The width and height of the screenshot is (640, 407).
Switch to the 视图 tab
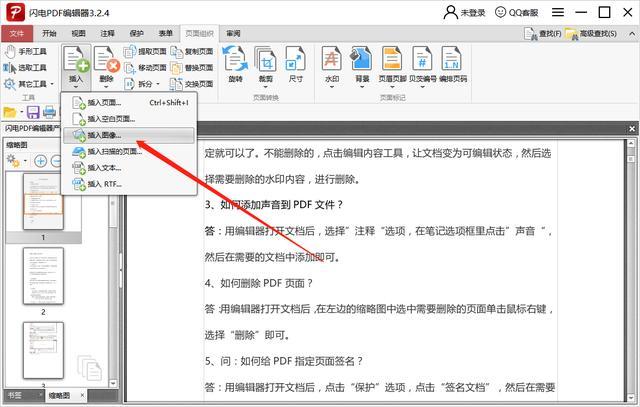pyautogui.click(x=78, y=33)
